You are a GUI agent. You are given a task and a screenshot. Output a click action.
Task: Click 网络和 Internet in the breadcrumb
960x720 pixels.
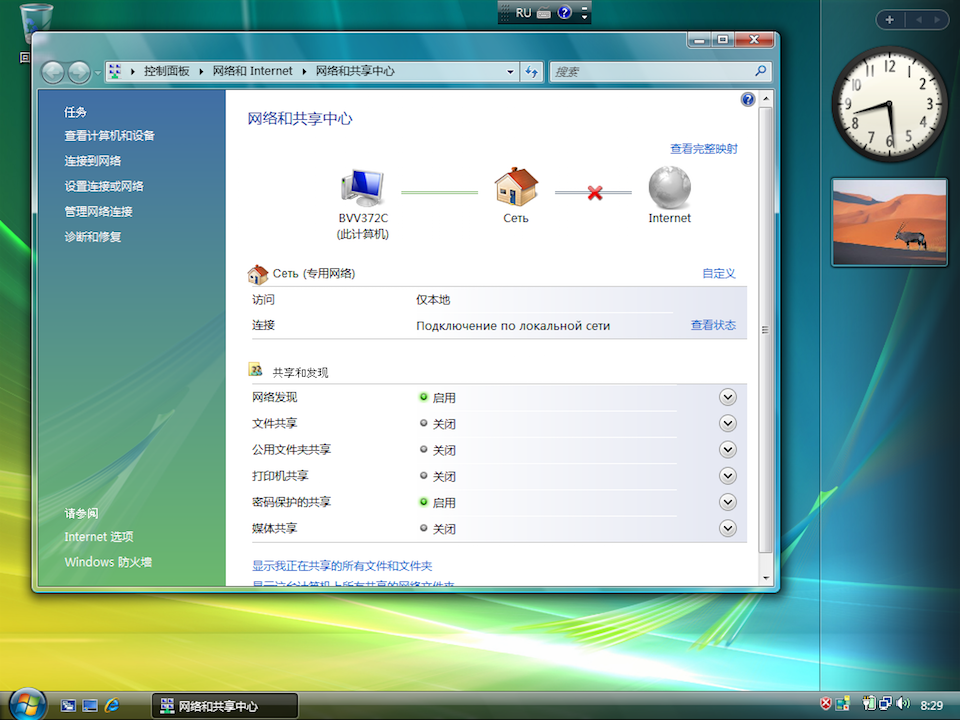252,72
